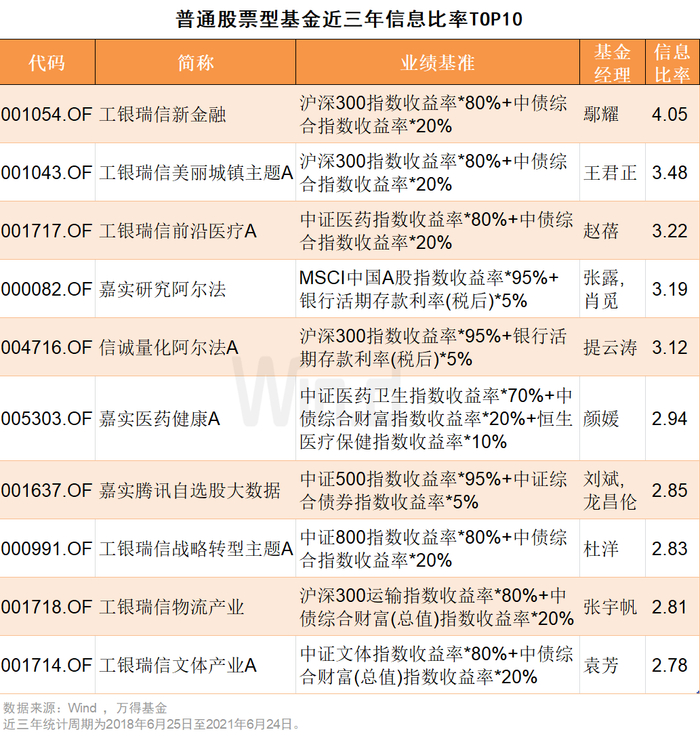
Task: Click manager names 张露, 肖觅
Action: point(604,289)
